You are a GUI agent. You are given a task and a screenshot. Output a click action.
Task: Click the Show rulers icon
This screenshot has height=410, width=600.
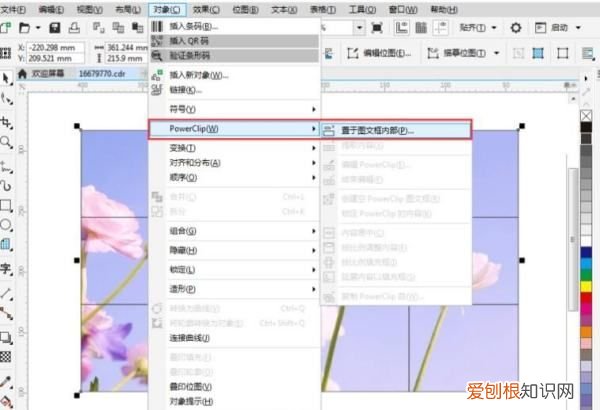[401, 28]
